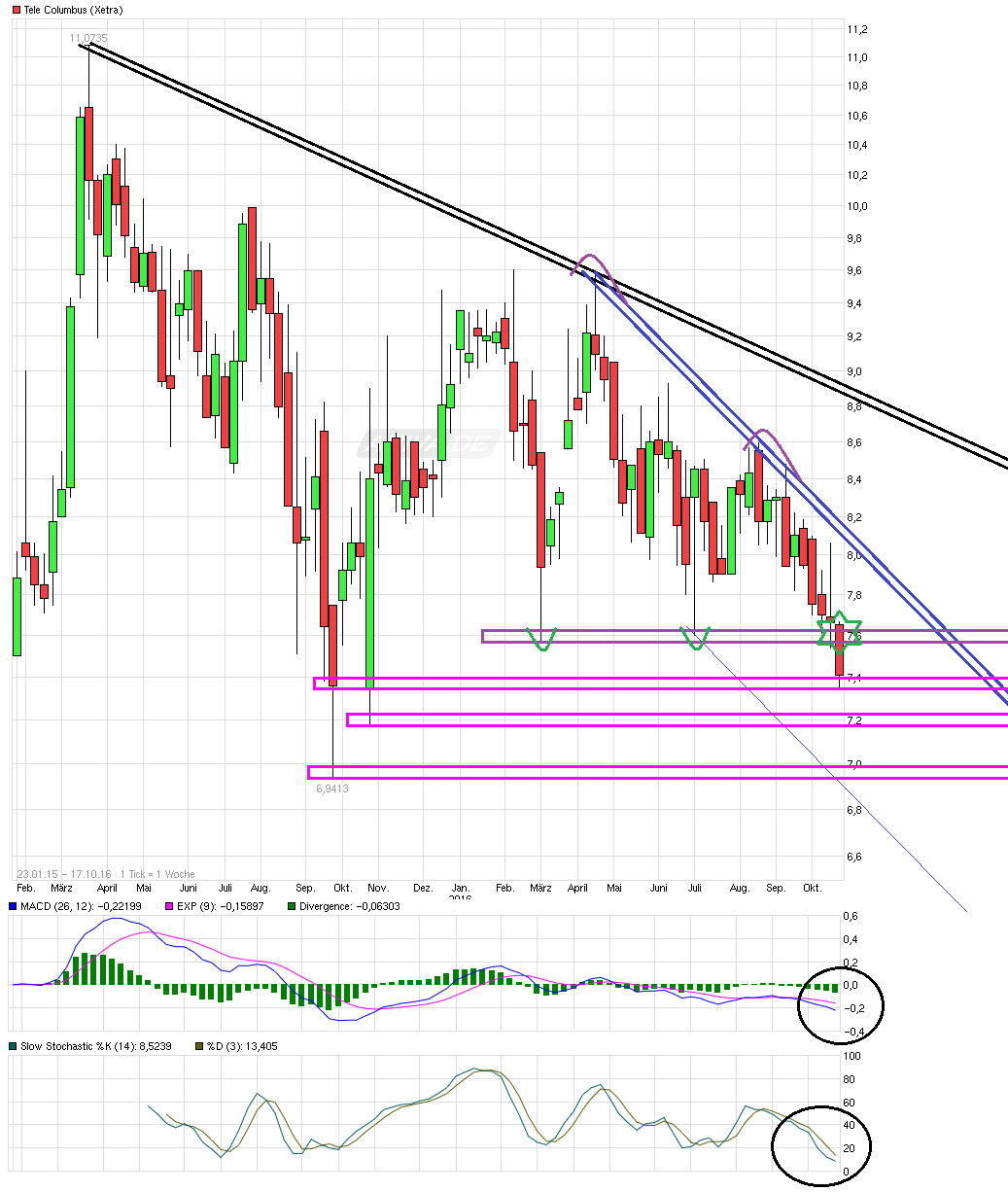Expand the 2016 year marker on axis
This screenshot has width=1008, height=1192.
tap(461, 896)
